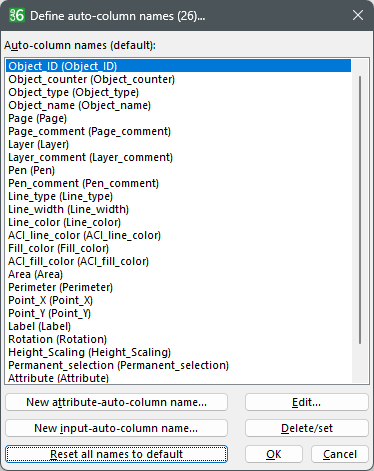The width and height of the screenshot is (374, 471).
Task: Select the Object_counter list entry
Action: 178,79
